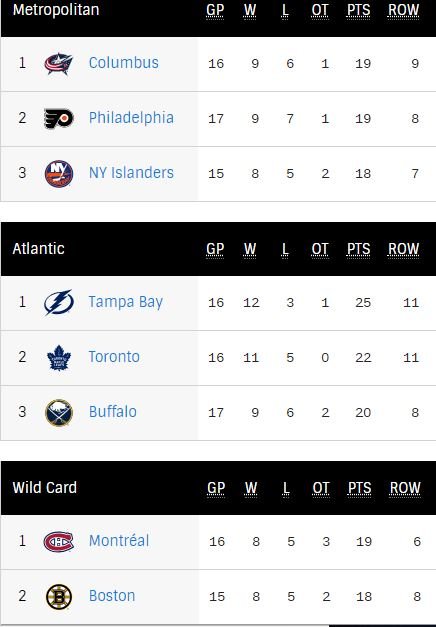Click the Philadelphia Flyers logo
Viewport: 436px width, 627px height.
[58, 118]
